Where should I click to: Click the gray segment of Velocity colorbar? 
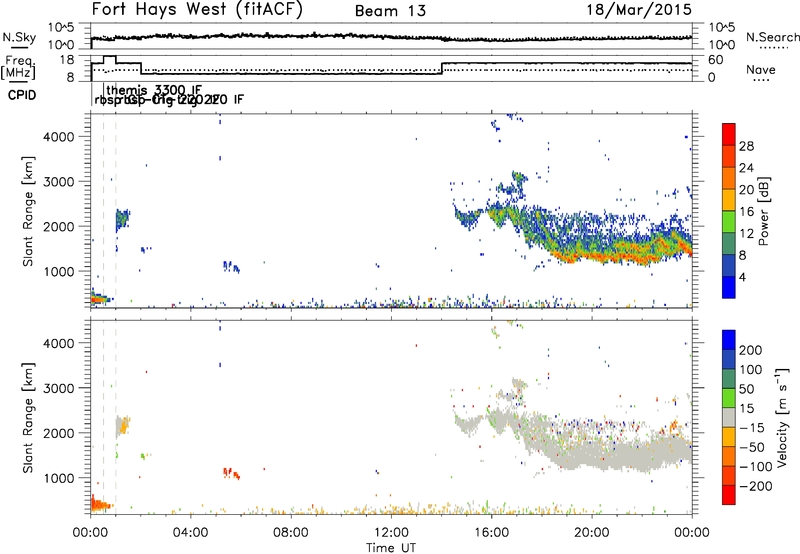pyautogui.click(x=729, y=418)
